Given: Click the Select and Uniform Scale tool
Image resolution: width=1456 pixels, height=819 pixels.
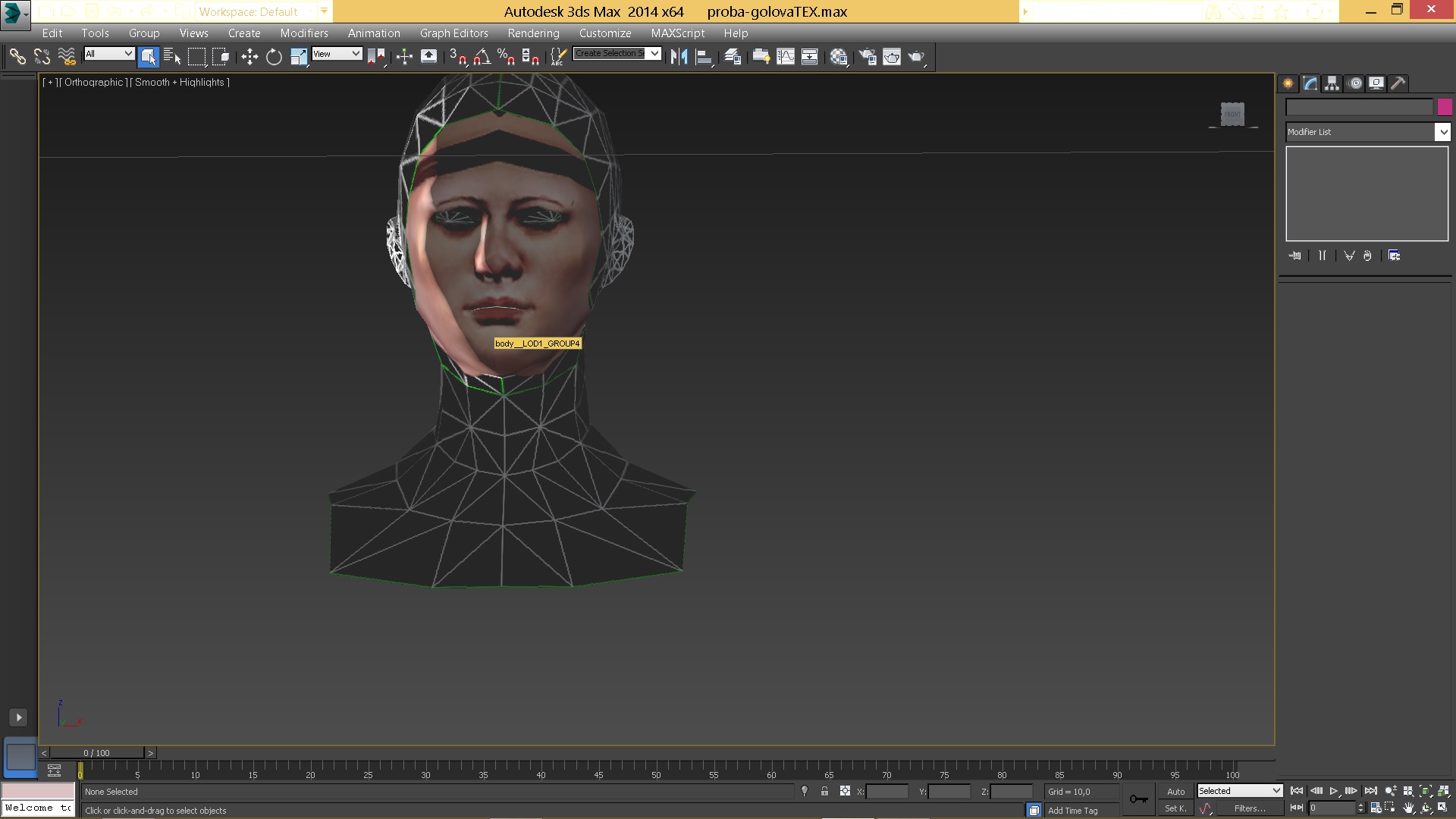Looking at the screenshot, I should 299,57.
